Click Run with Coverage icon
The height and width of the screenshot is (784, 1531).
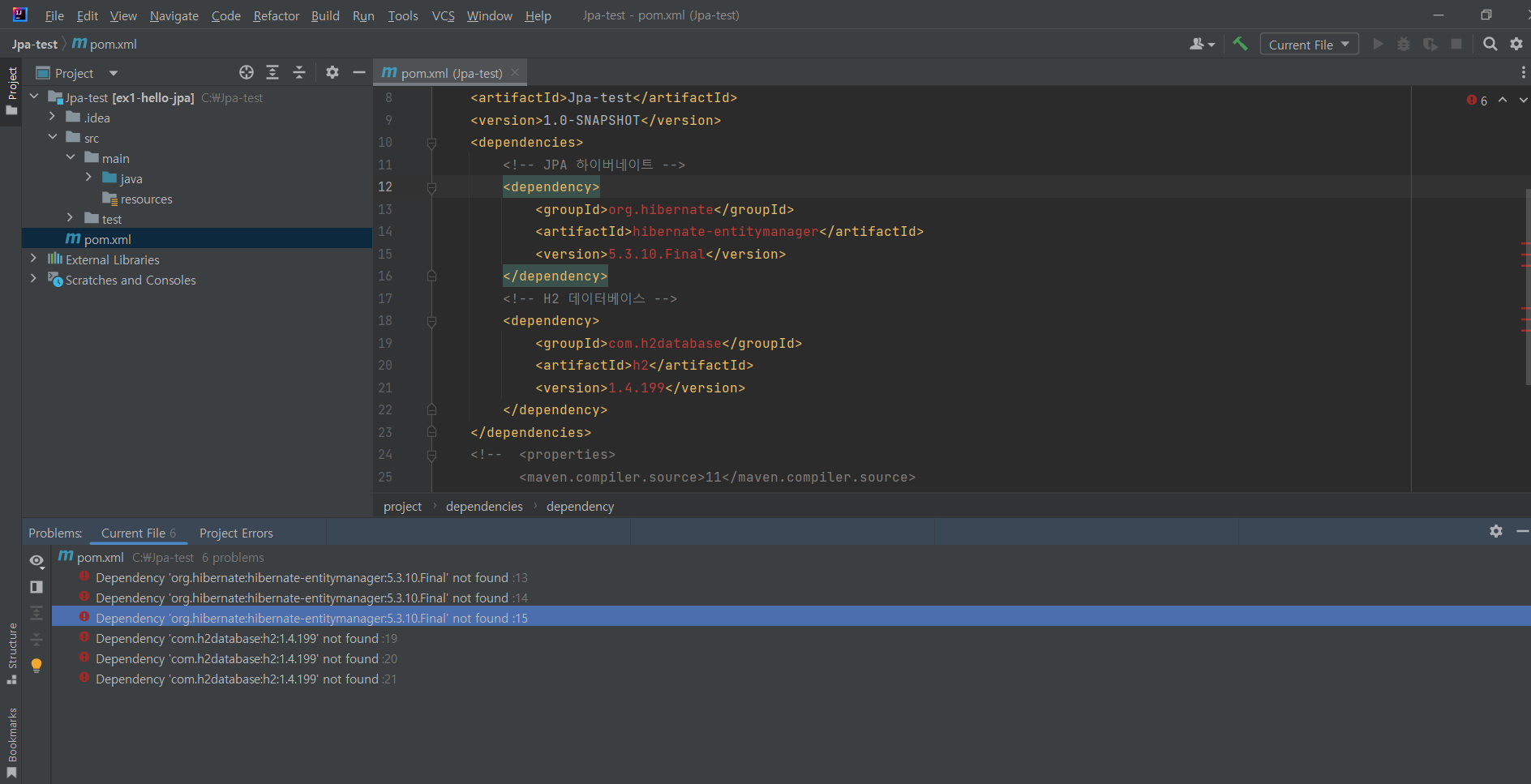[1430, 44]
